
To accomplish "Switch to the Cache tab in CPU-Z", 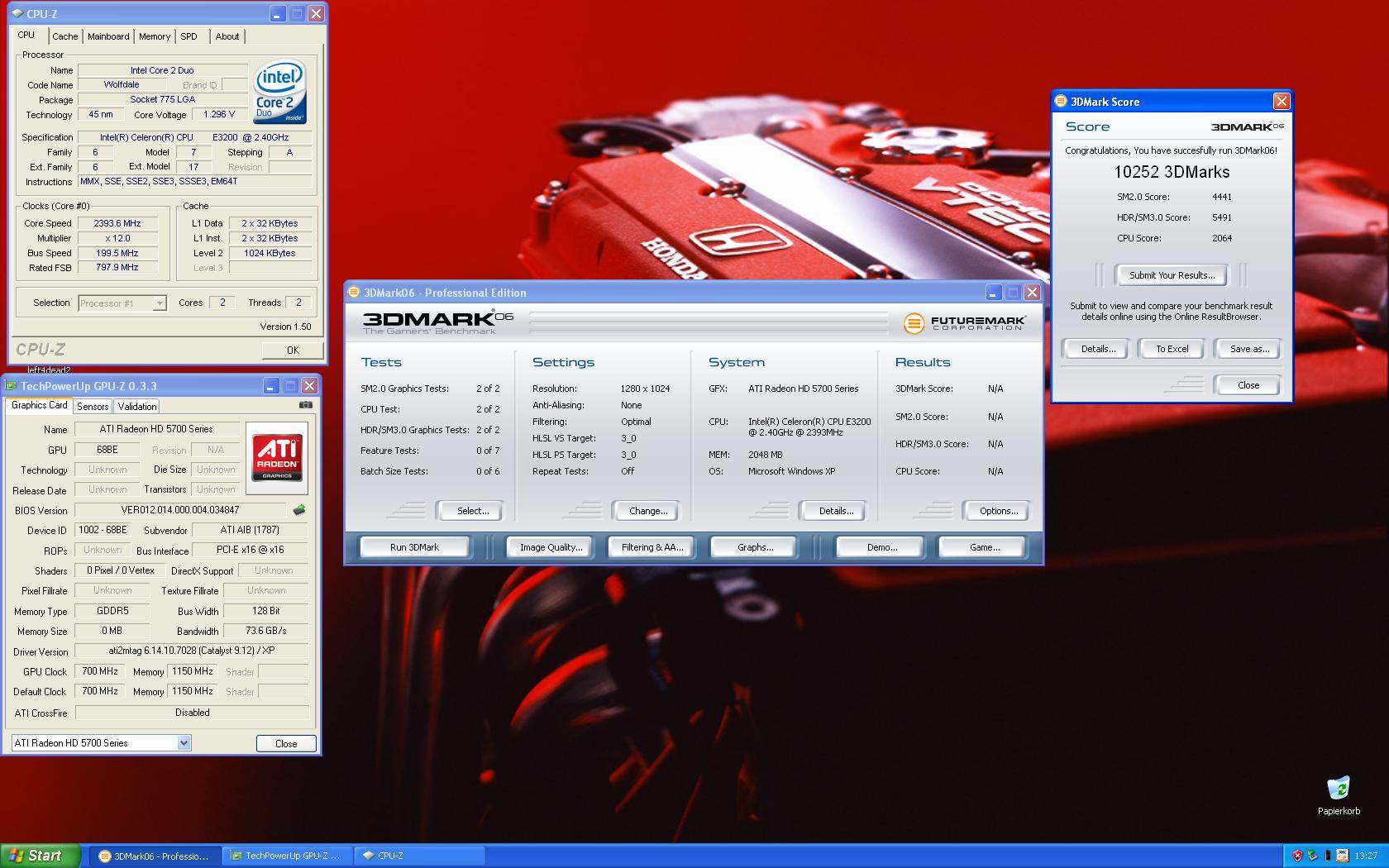I will point(64,36).
